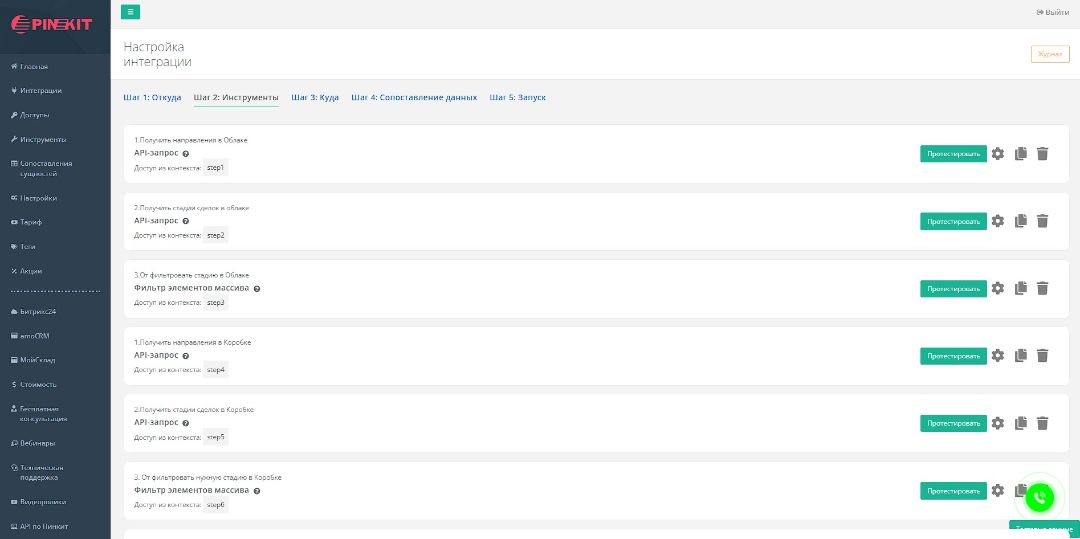Open settings gear for step1 API-запрос
This screenshot has width=1080, height=539.
point(997,154)
